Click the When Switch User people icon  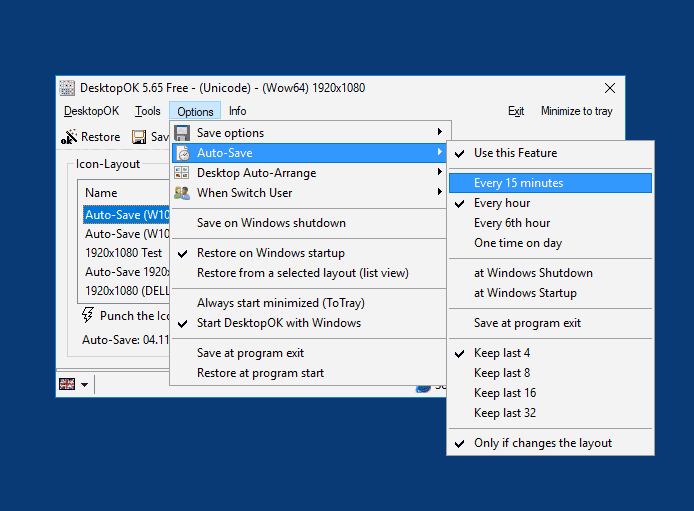coord(182,193)
